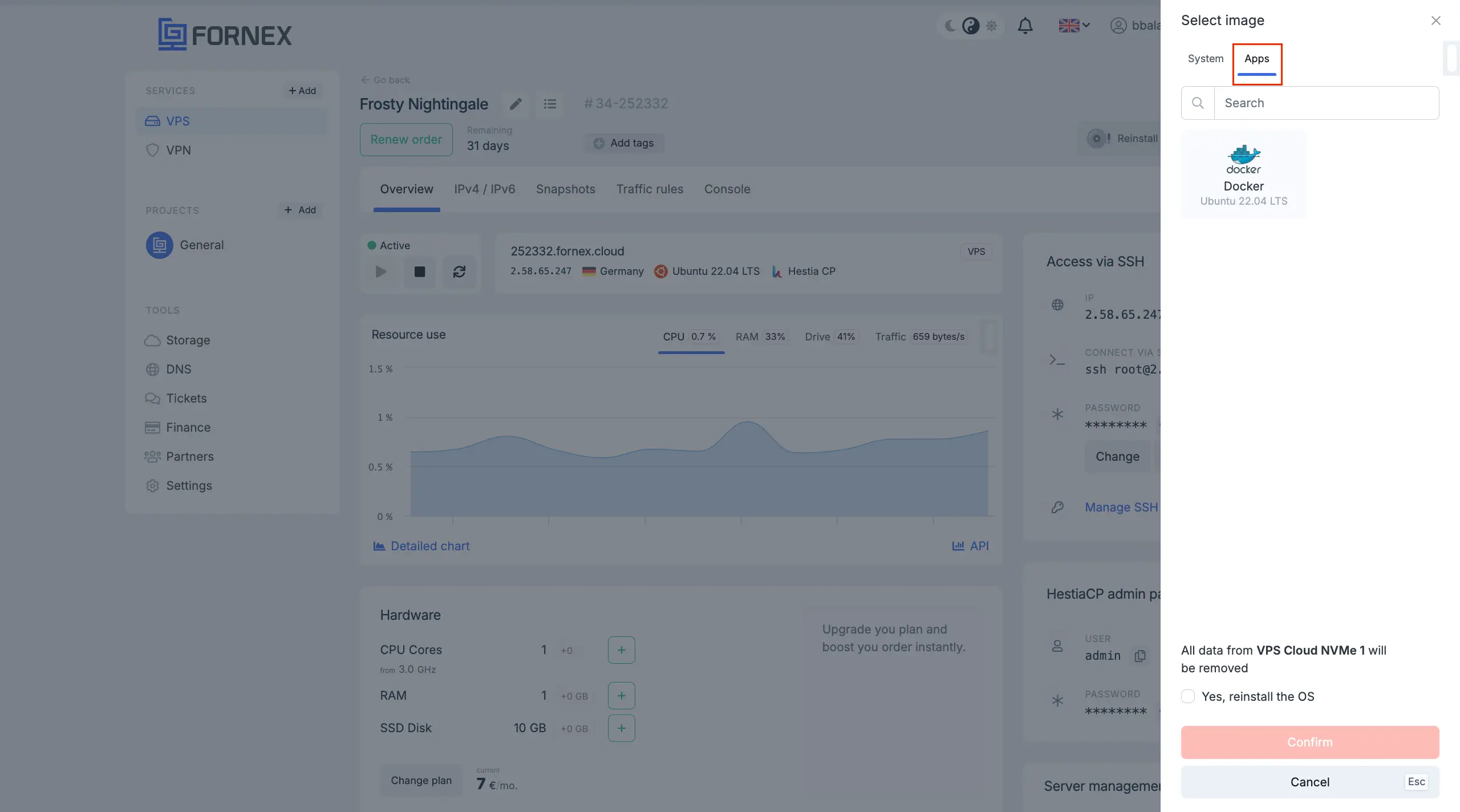Switch to the System tab
This screenshot has width=1460, height=812.
point(1205,59)
